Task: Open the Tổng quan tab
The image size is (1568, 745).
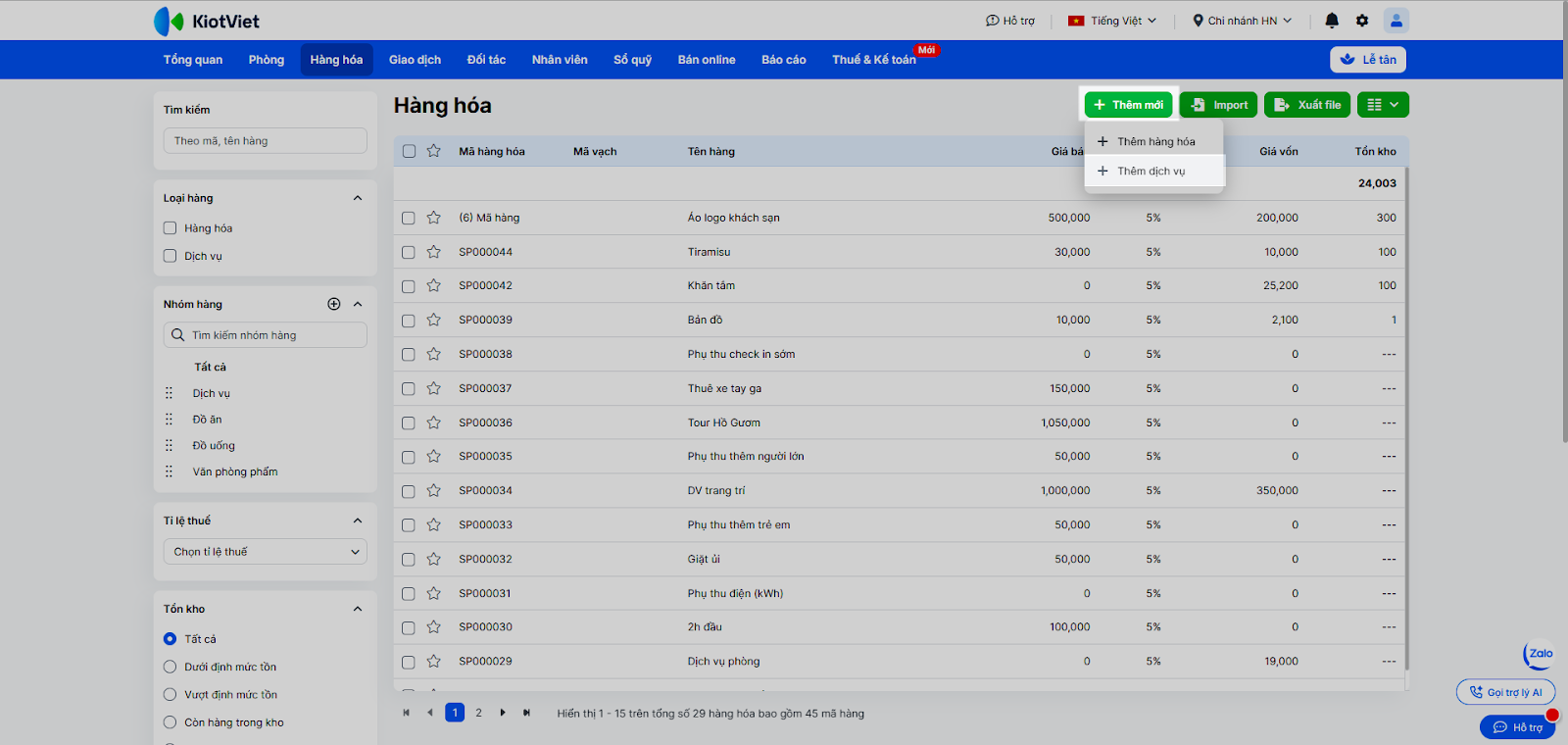Action: coord(193,60)
